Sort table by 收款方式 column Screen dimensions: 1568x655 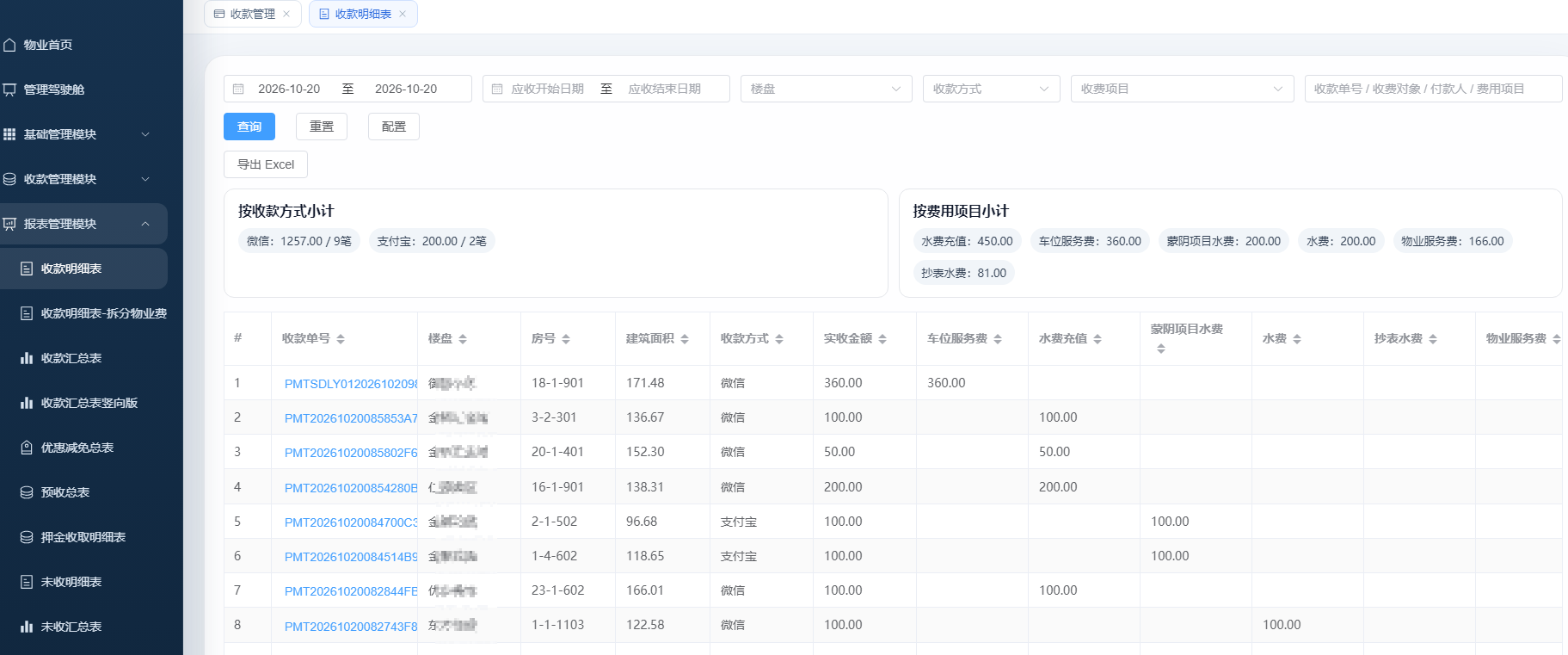point(779,339)
